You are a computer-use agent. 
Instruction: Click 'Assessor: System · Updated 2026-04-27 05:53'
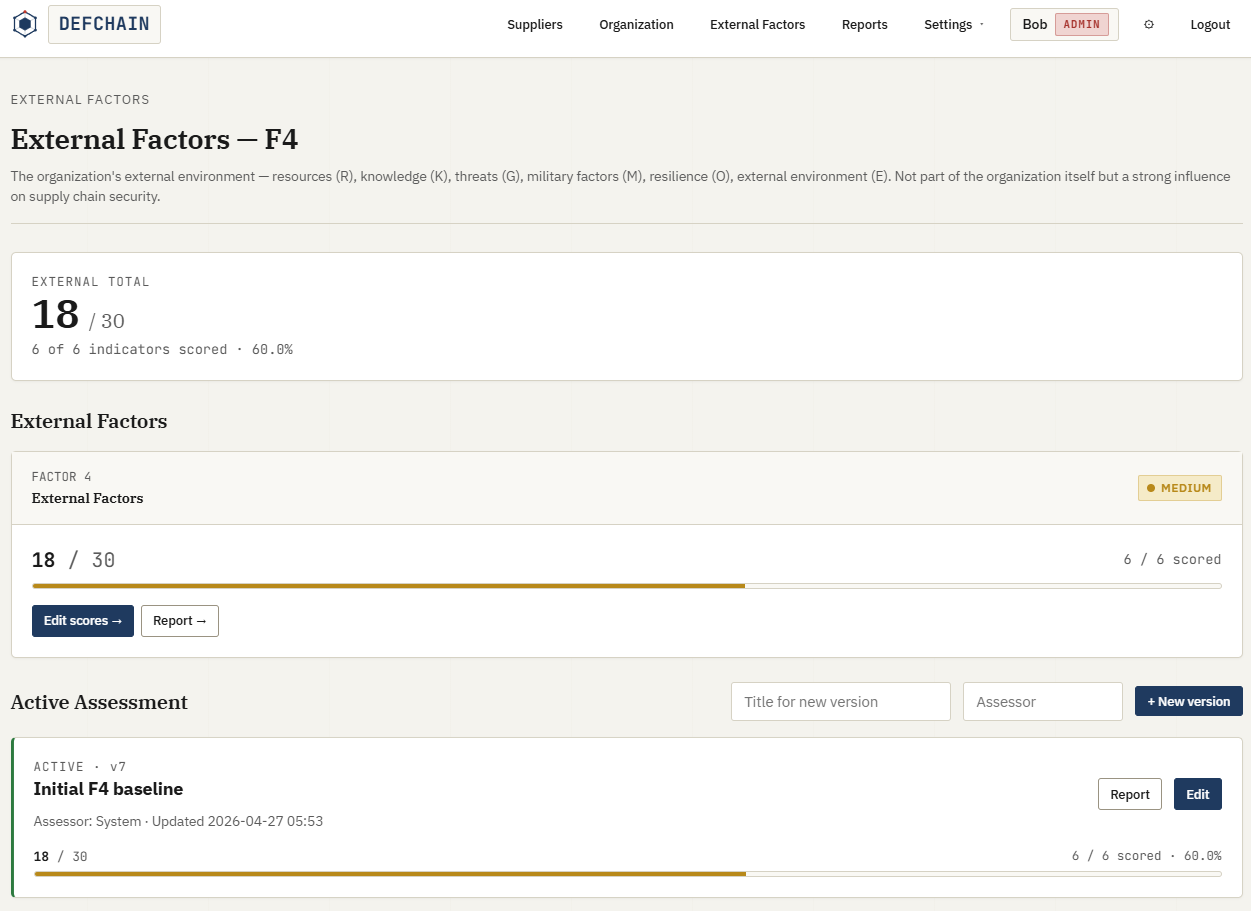point(178,822)
